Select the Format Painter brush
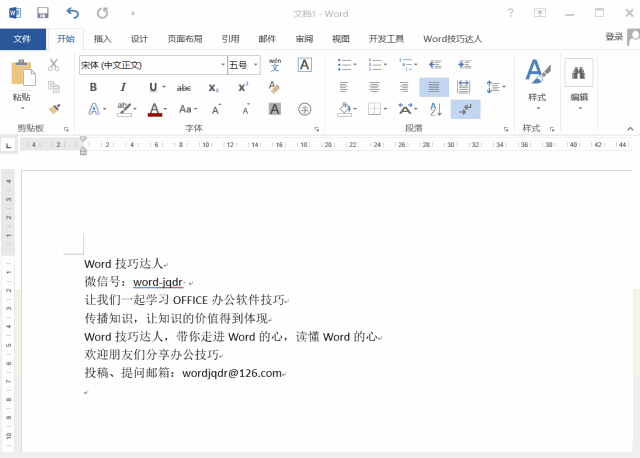 (x=54, y=109)
